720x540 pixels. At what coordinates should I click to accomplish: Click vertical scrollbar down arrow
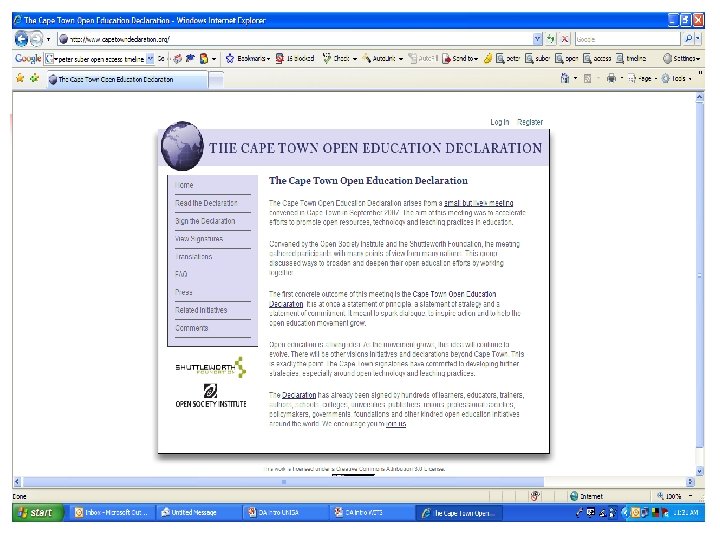point(699,471)
